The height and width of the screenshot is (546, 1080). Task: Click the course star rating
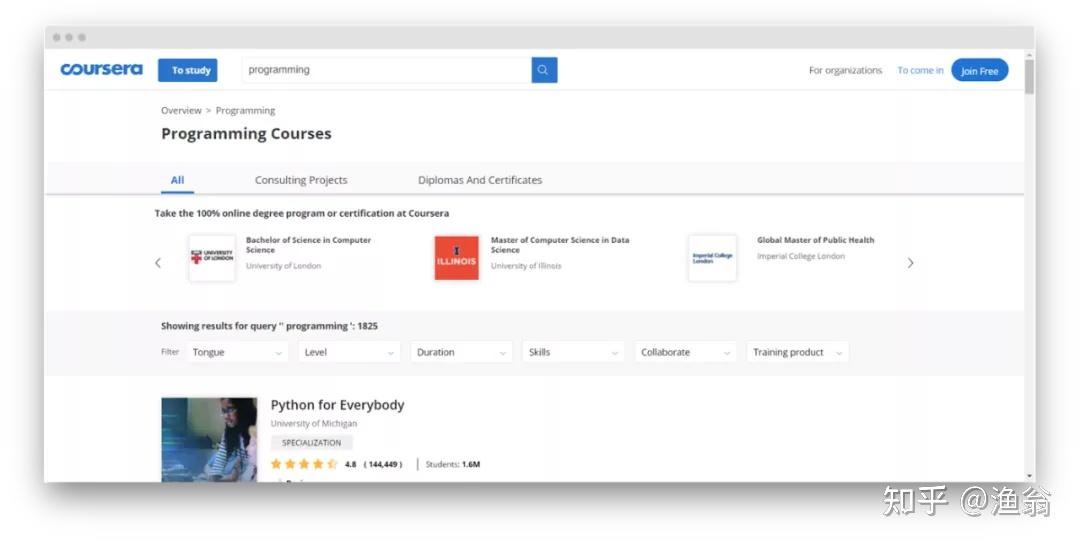pos(304,464)
